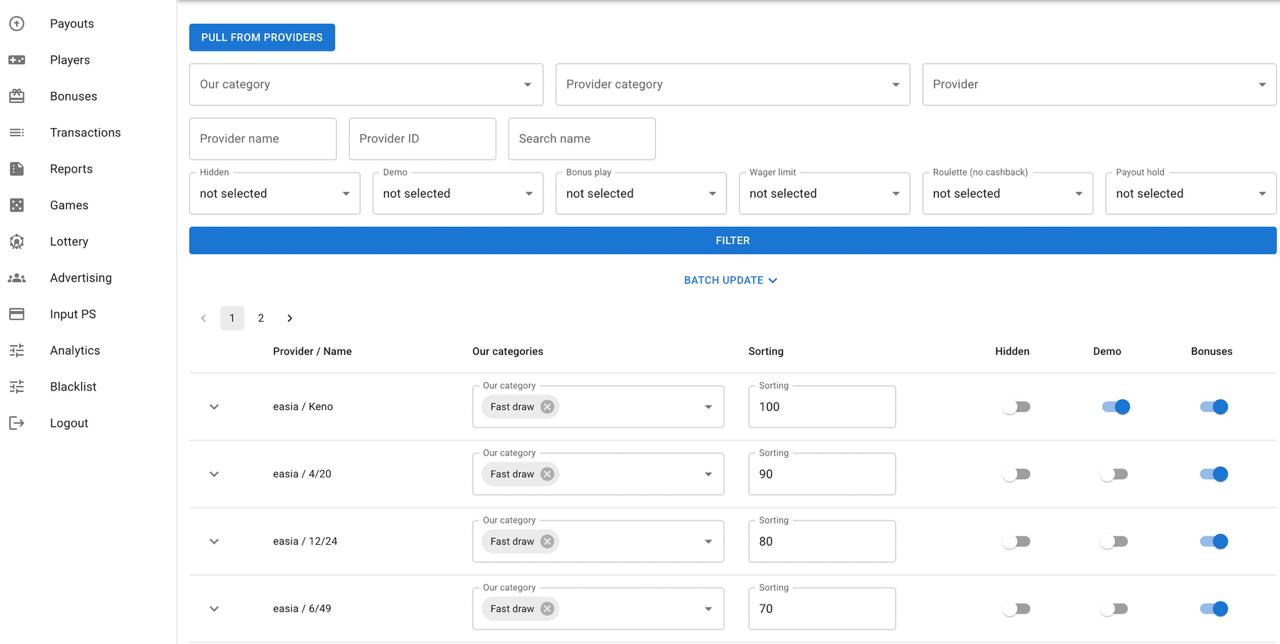Click the Players gamepad icon
Image resolution: width=1280 pixels, height=644 pixels.
(17, 60)
